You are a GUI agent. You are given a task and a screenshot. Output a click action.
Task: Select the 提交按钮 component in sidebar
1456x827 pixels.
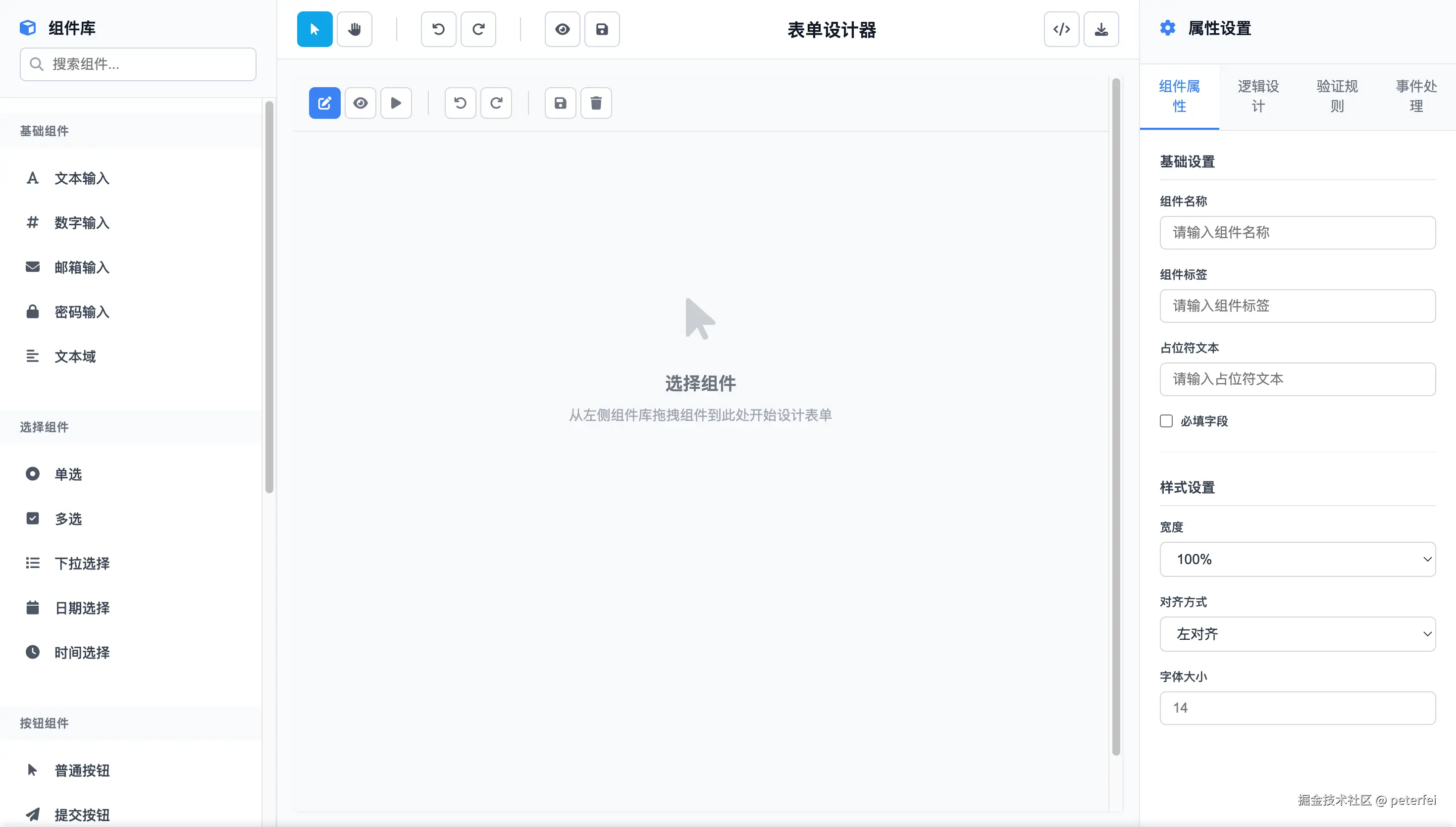[82, 815]
